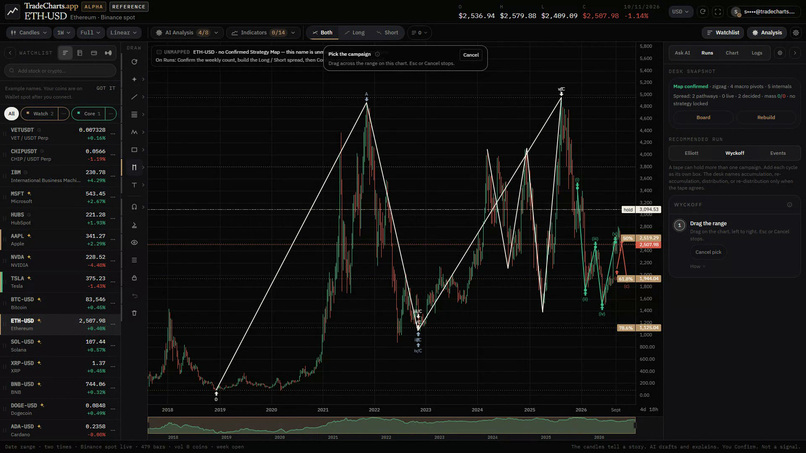Collapse the watchlist with the back arrow
This screenshot has width=806, height=453.
(10, 53)
